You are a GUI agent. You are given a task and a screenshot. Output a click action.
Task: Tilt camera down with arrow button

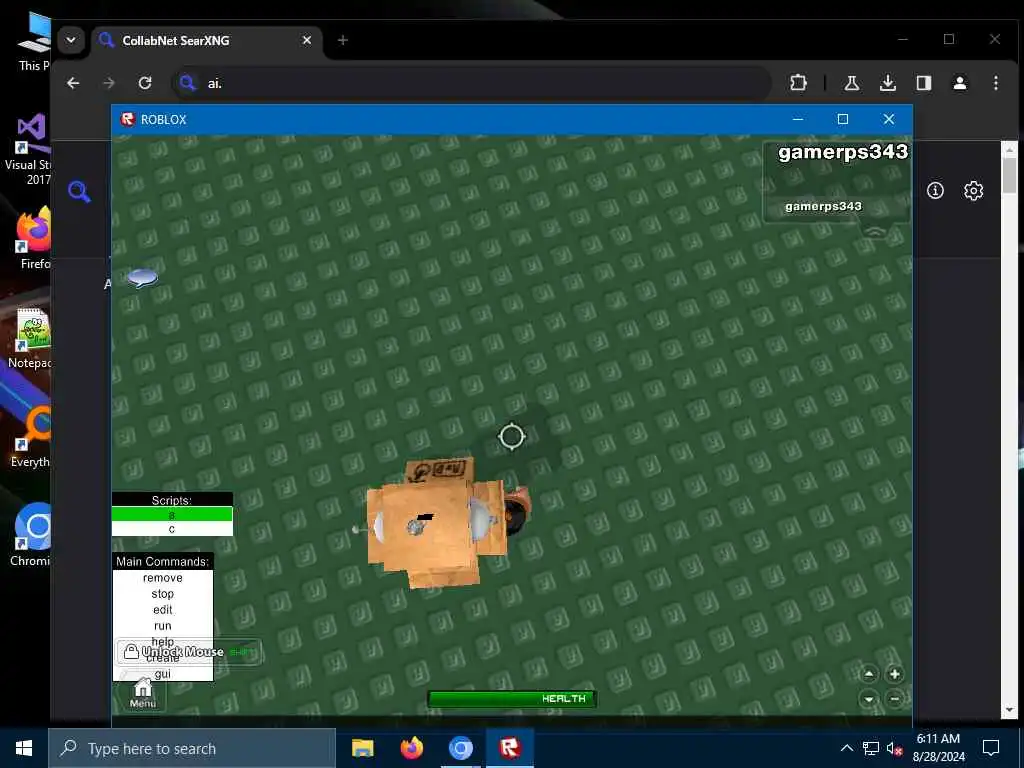point(869,699)
